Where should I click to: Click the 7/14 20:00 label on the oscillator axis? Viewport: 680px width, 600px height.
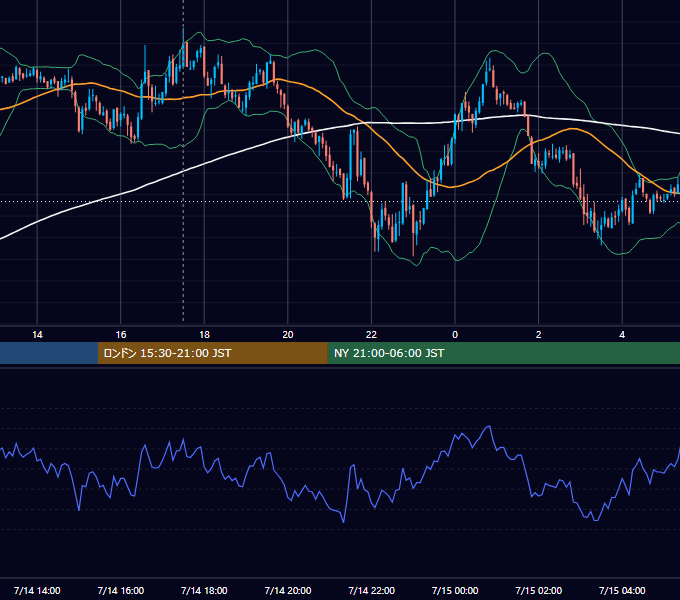[288, 590]
